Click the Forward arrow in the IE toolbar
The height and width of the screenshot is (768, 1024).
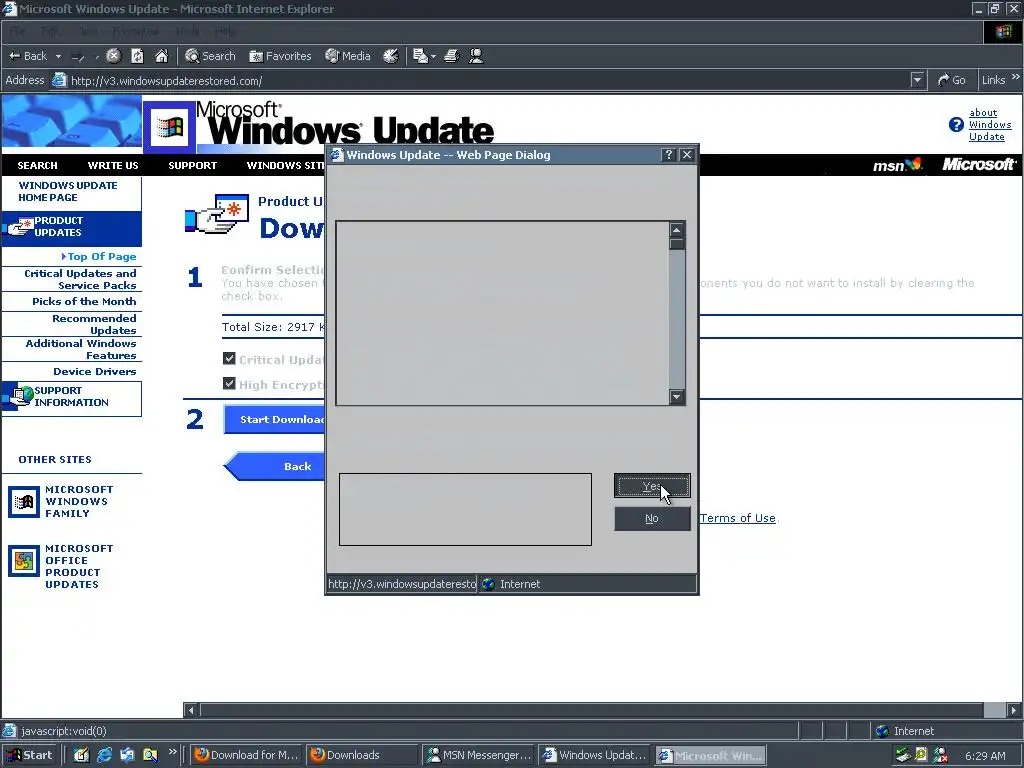pos(78,57)
